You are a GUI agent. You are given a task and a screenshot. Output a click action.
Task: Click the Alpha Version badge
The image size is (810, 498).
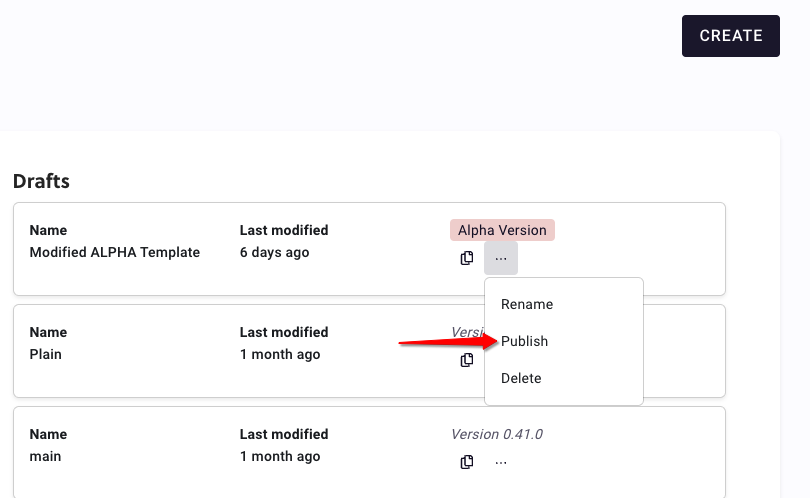click(x=502, y=230)
